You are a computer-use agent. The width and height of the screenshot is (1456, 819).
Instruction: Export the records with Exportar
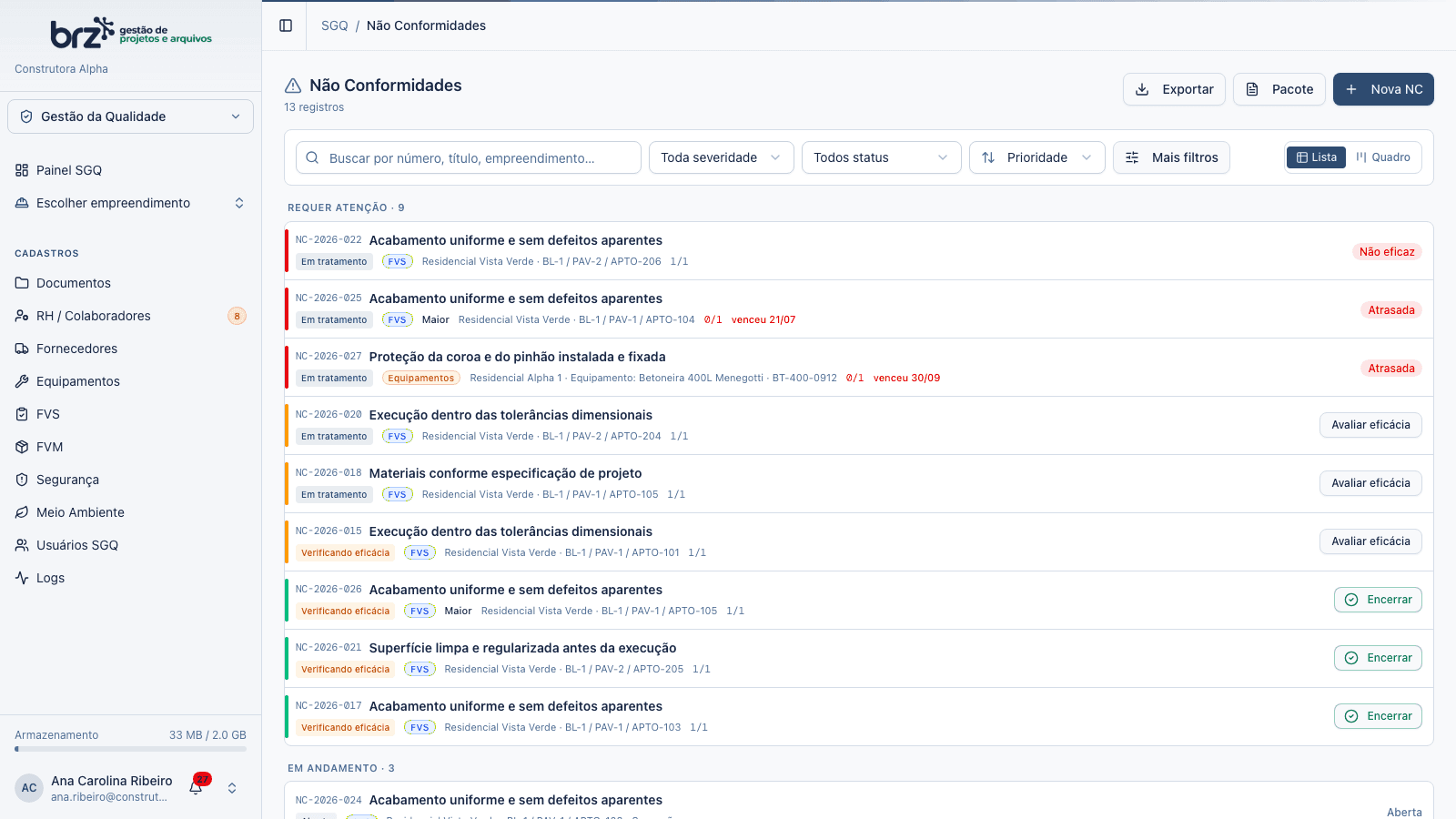[1174, 89]
